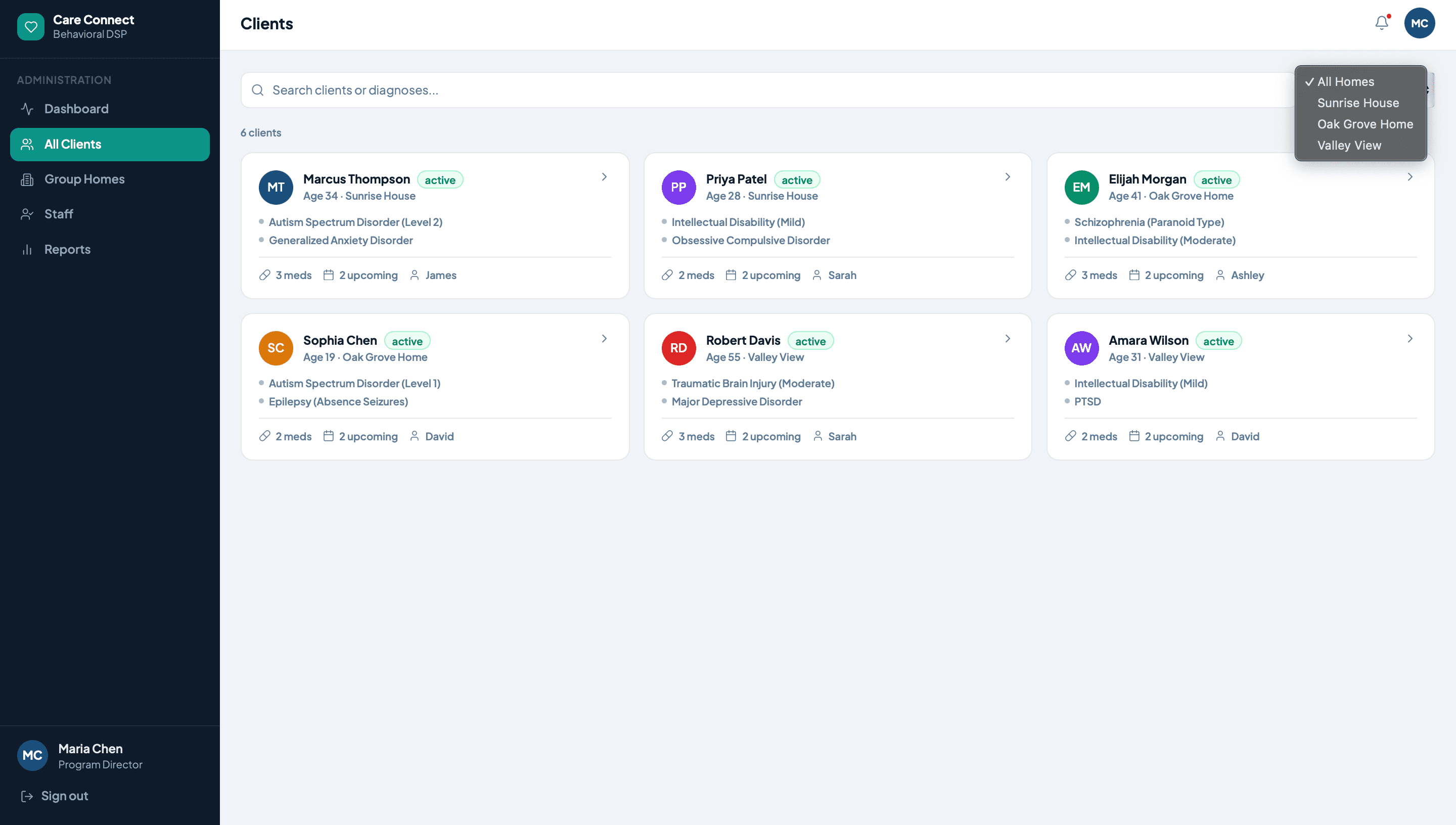Viewport: 1456px width, 825px height.
Task: Click the magnifier icon in search bar
Action: [258, 90]
